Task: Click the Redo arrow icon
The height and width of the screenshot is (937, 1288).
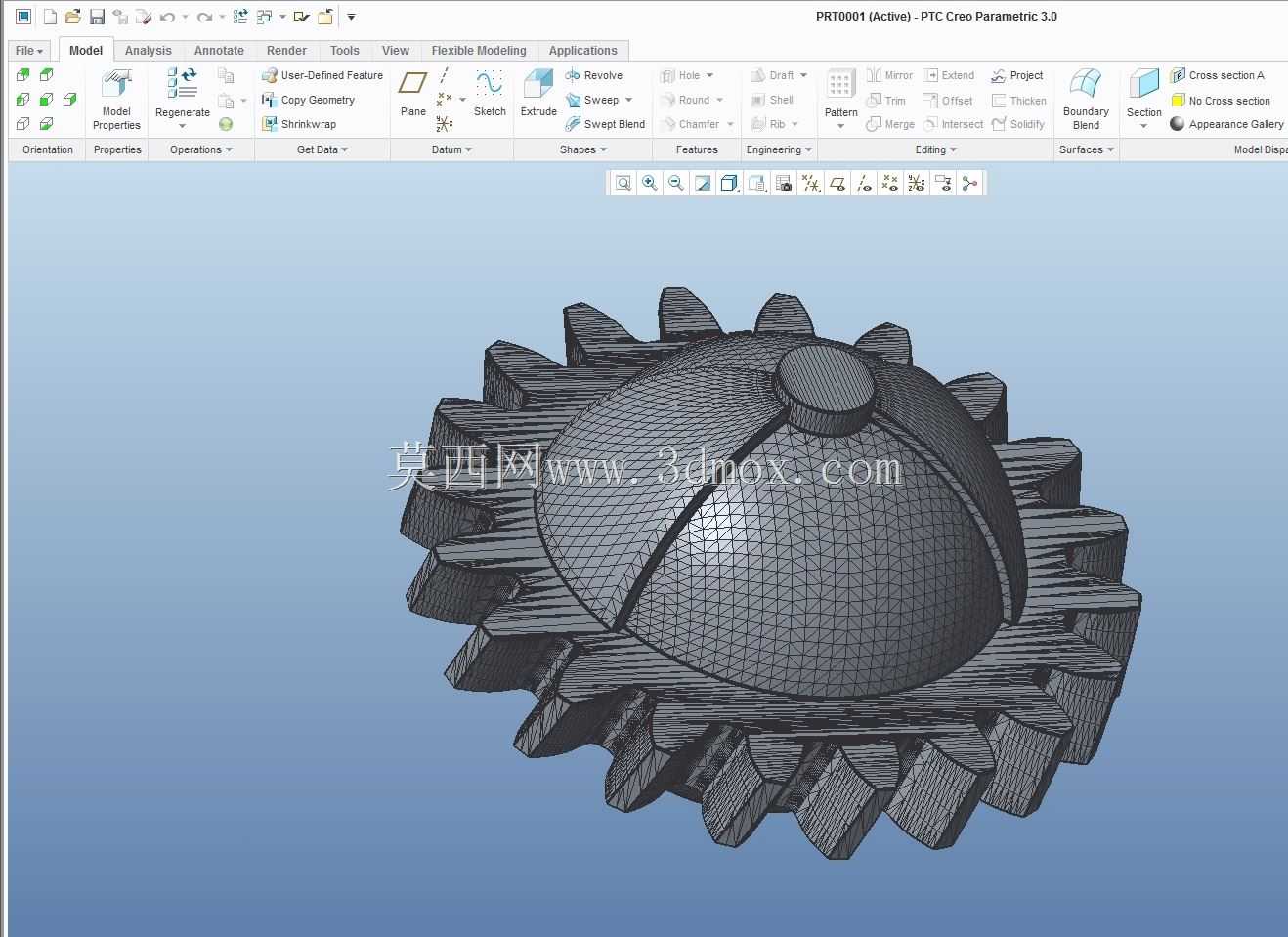Action: [x=204, y=17]
